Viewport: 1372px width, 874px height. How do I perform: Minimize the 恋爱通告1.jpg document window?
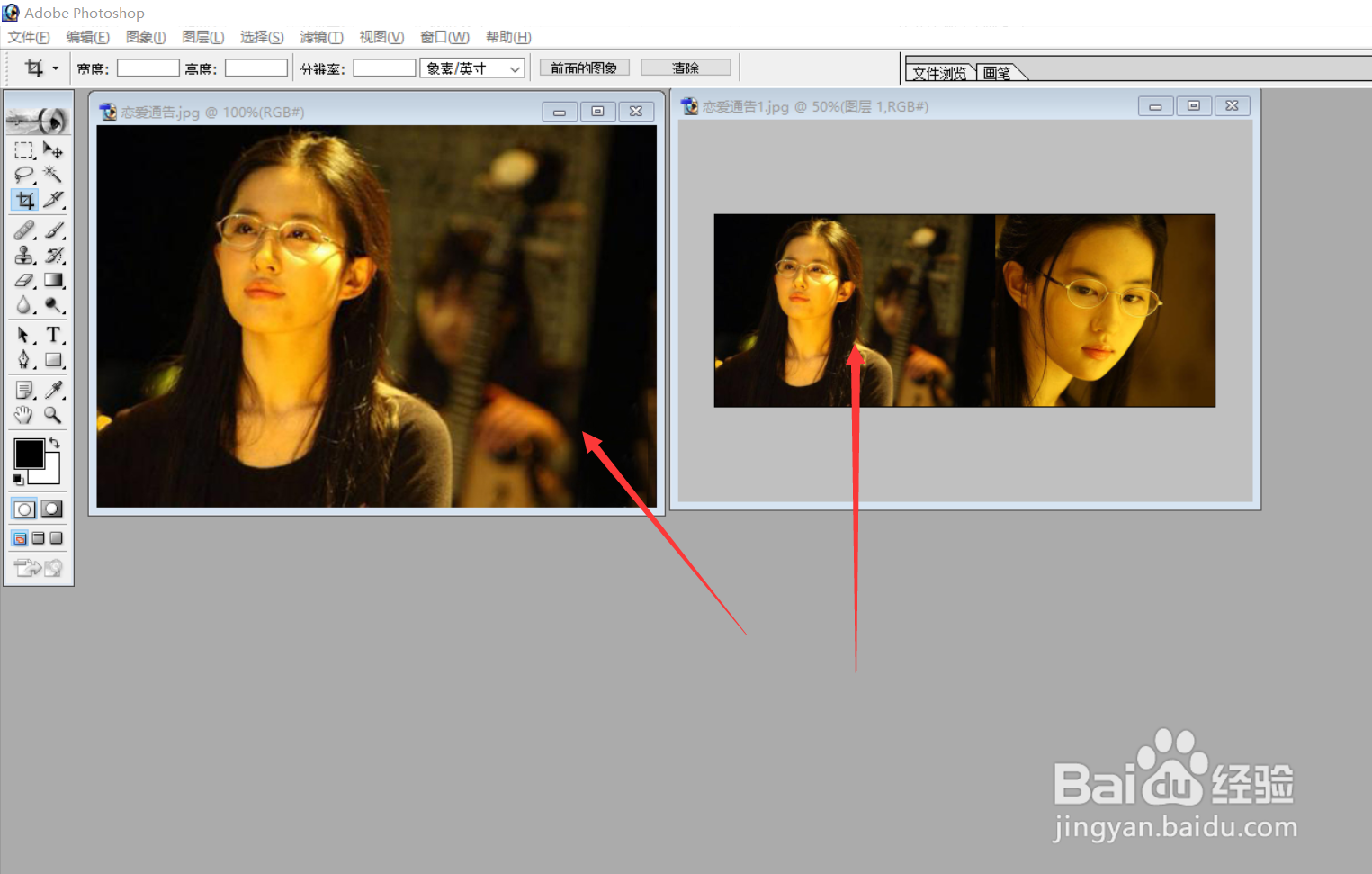coord(1155,106)
